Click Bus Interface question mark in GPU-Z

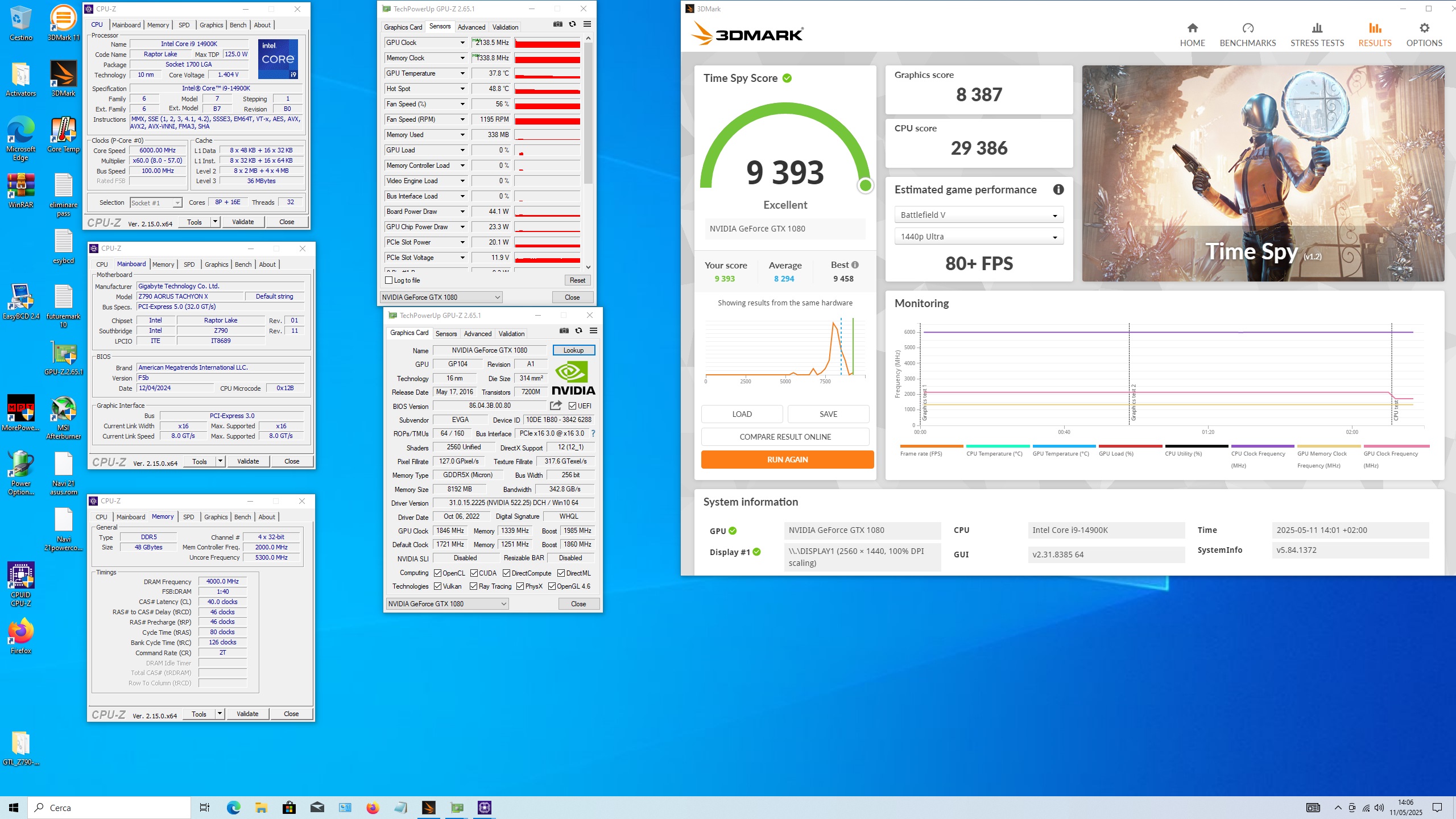tap(593, 433)
